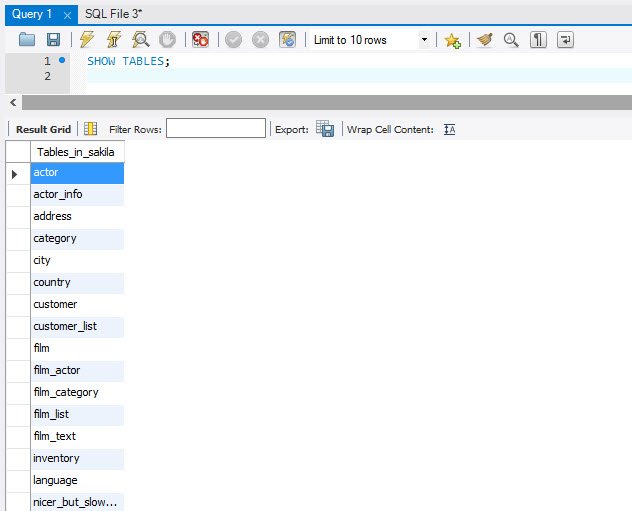The height and width of the screenshot is (511, 632).
Task: Select the 'film_category' row
Action: click(x=77, y=393)
